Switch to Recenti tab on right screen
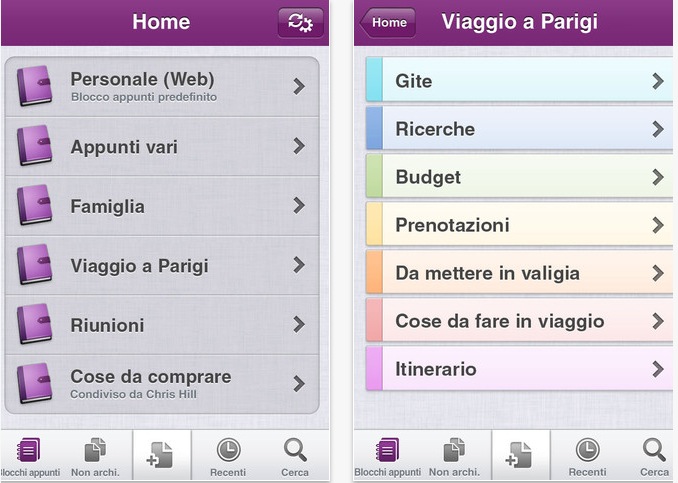The width and height of the screenshot is (678, 483). (587, 457)
